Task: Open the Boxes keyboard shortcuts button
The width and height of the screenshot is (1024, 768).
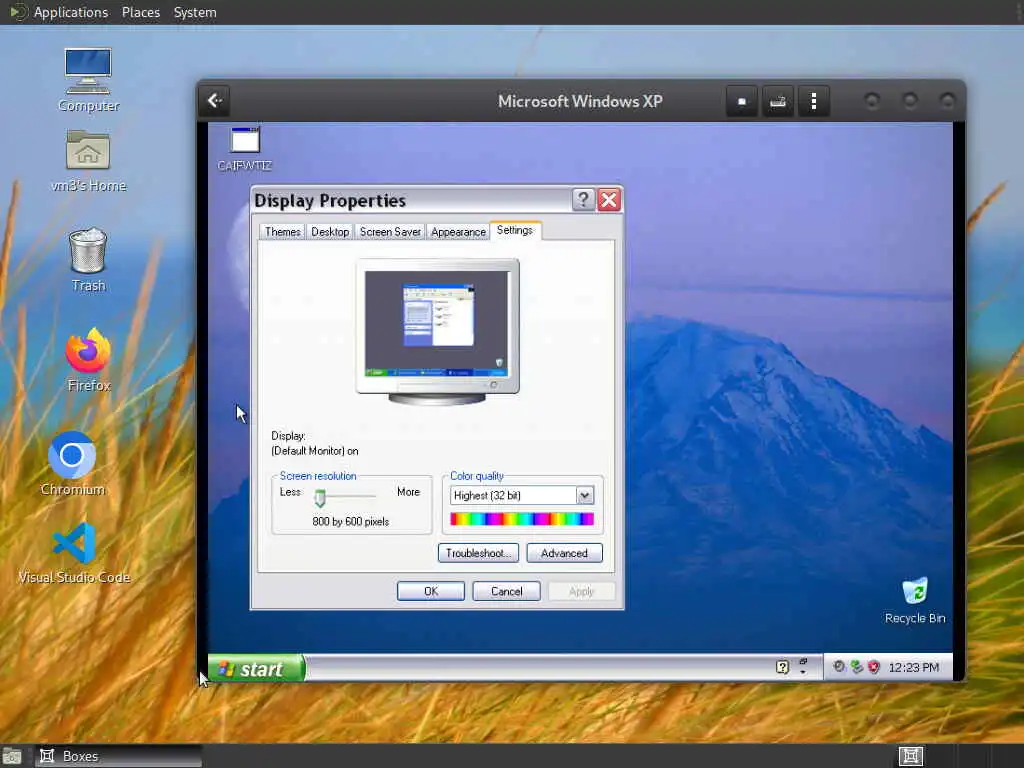Action: point(777,101)
